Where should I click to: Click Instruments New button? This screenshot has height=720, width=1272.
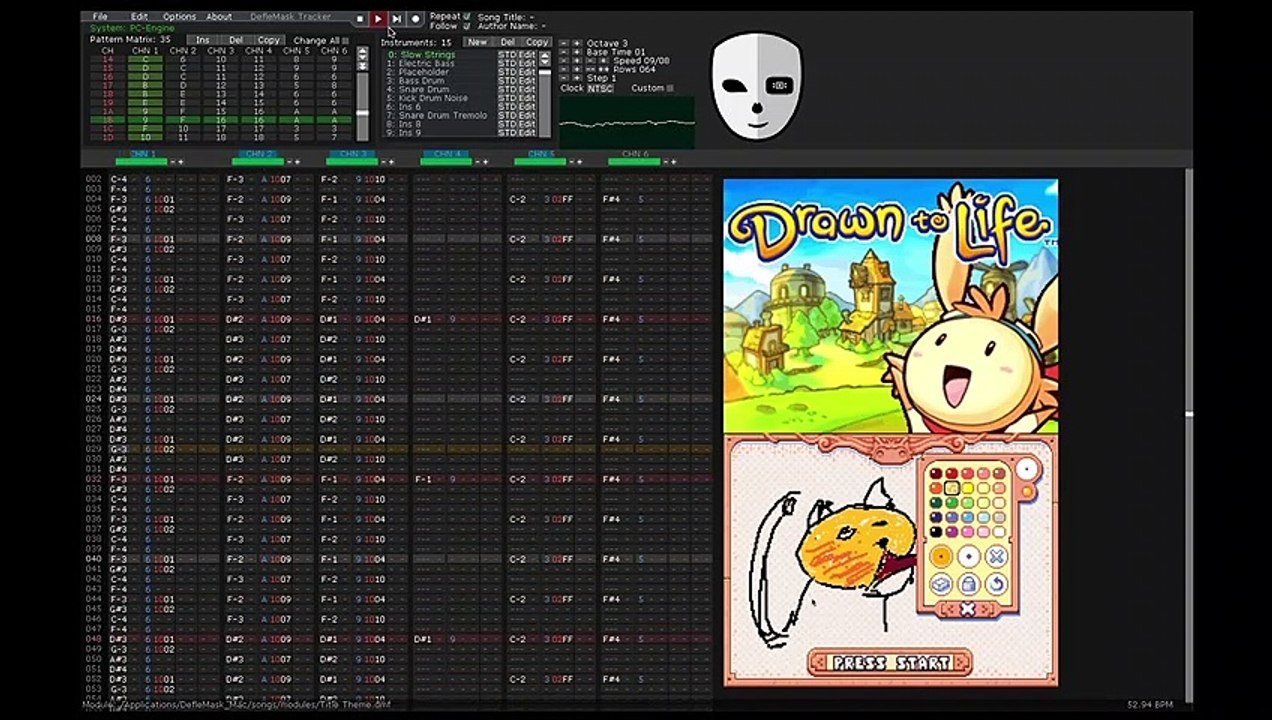point(477,42)
